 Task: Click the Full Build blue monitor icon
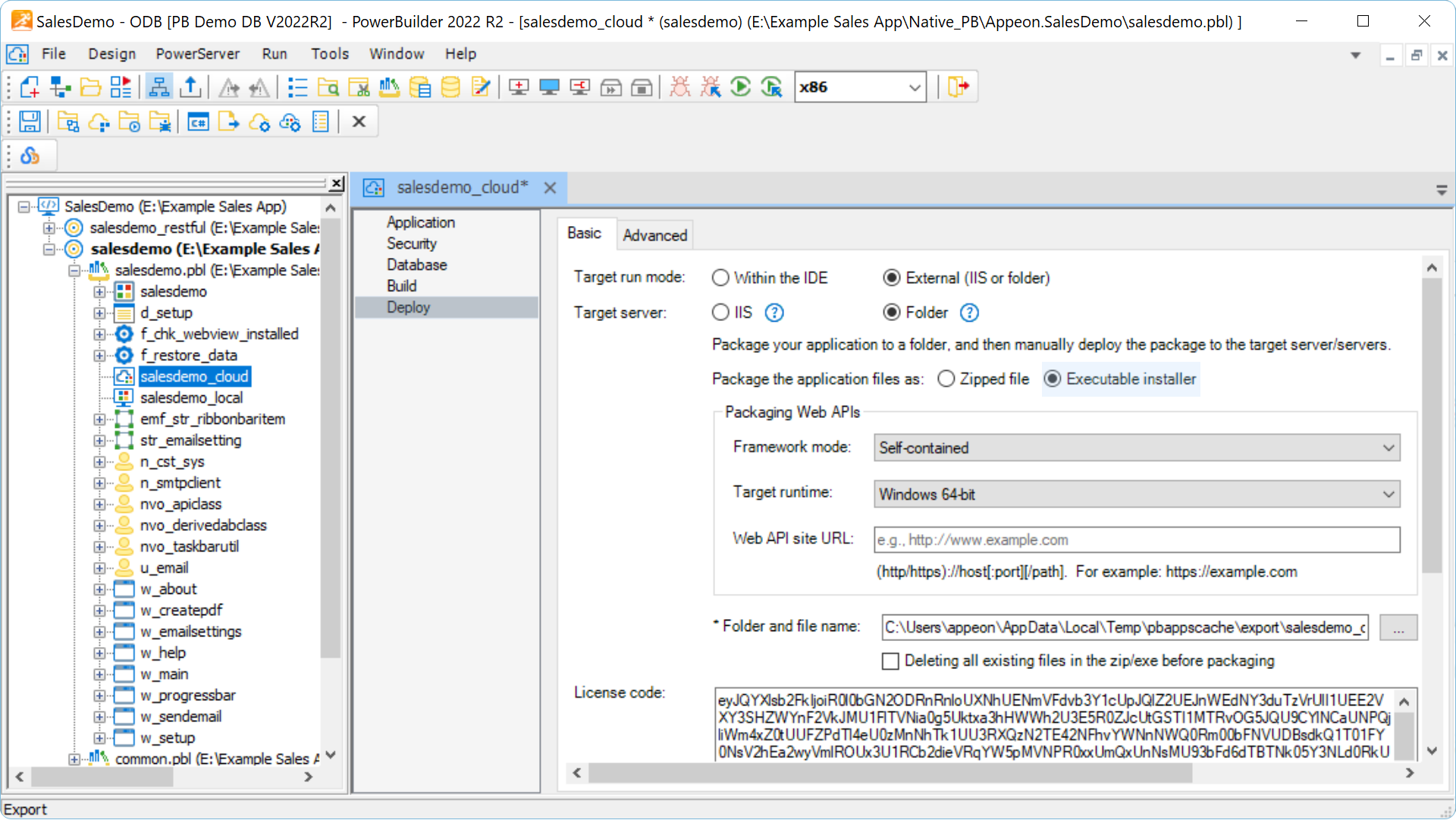pyautogui.click(x=549, y=87)
